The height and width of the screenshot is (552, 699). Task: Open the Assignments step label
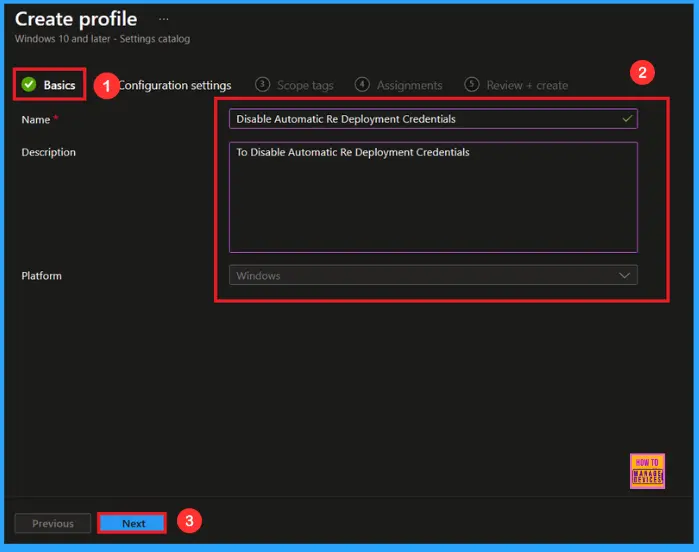click(409, 85)
